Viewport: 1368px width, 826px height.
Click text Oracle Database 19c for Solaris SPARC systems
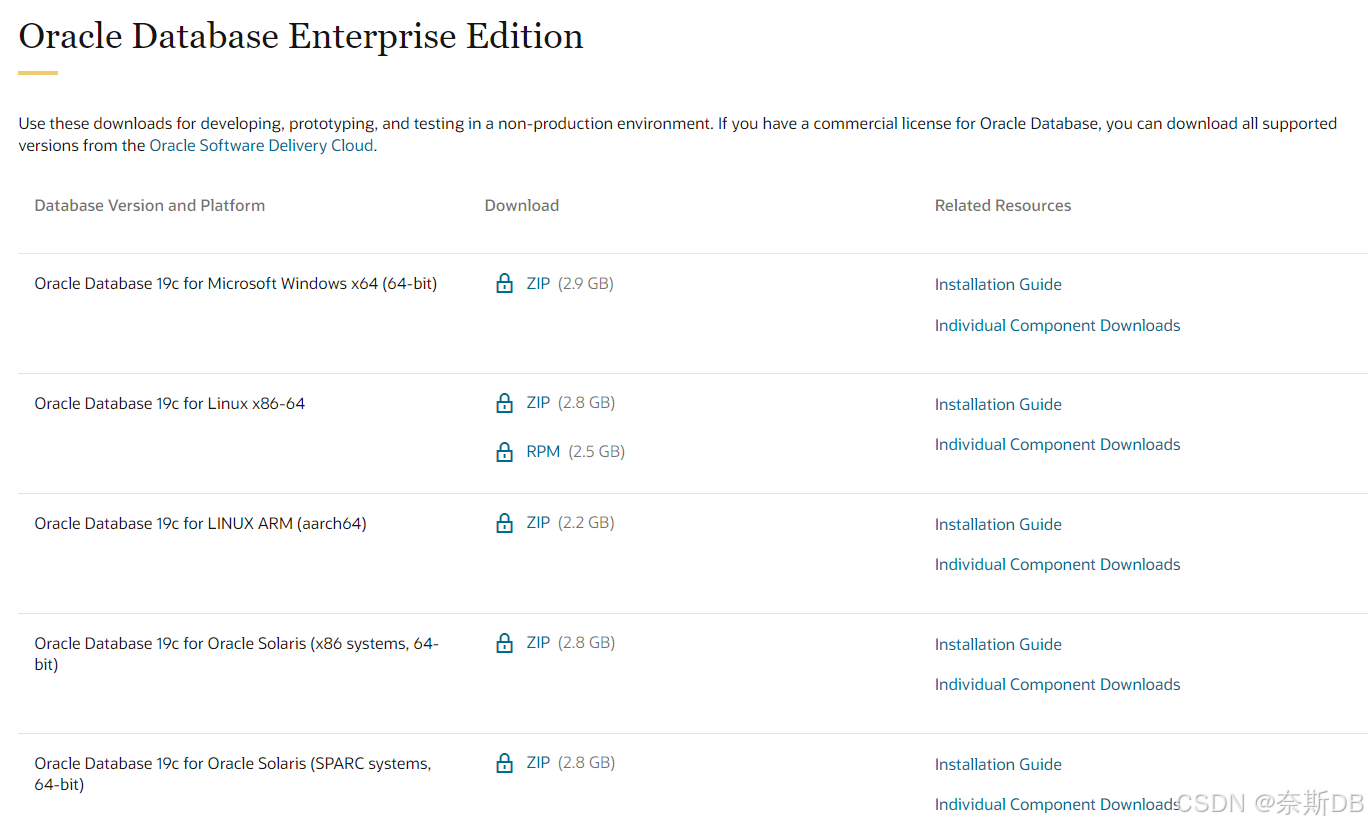(x=233, y=774)
